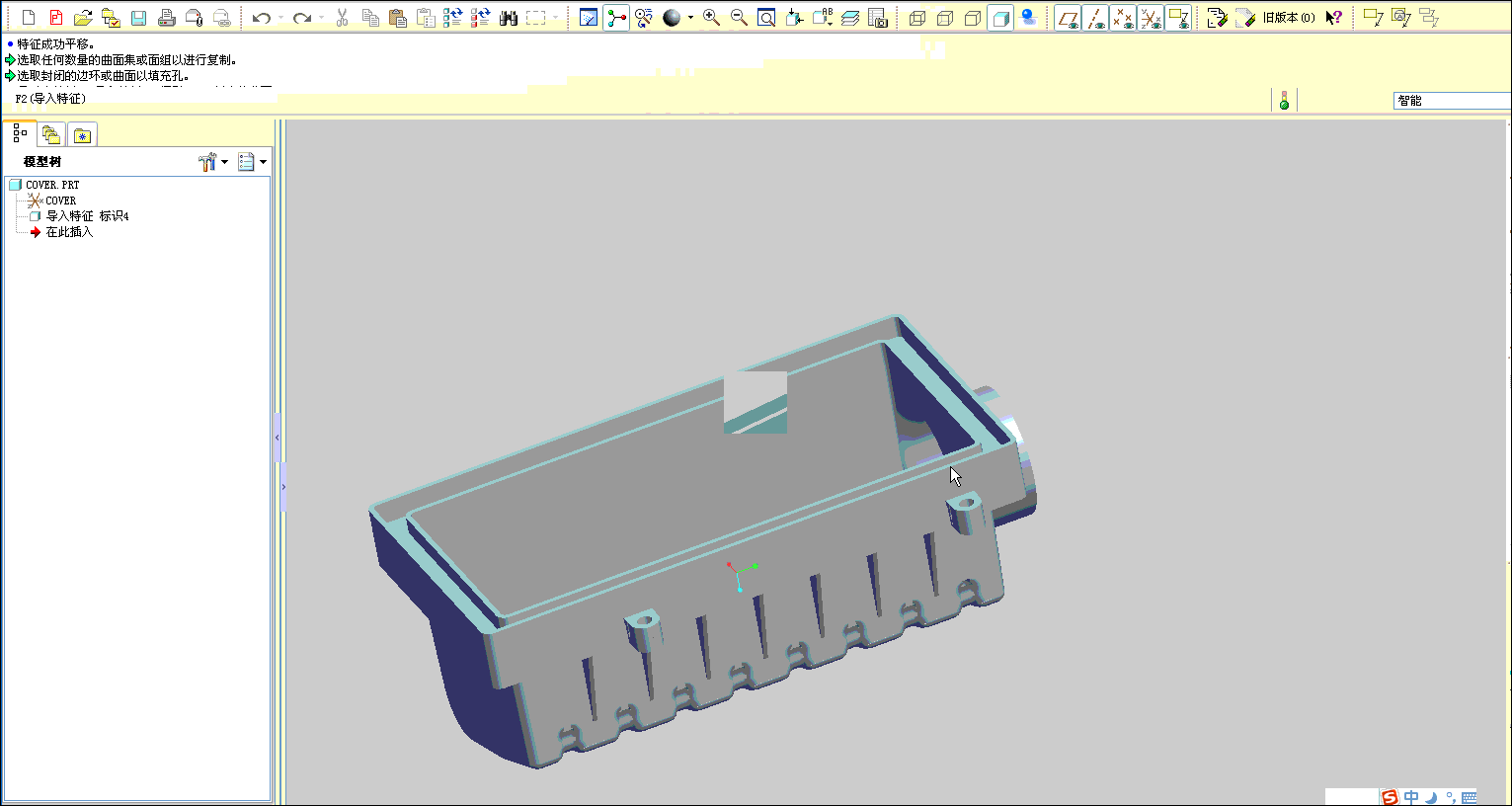
Task: Zoom in with the plus magnifier
Action: (x=711, y=18)
